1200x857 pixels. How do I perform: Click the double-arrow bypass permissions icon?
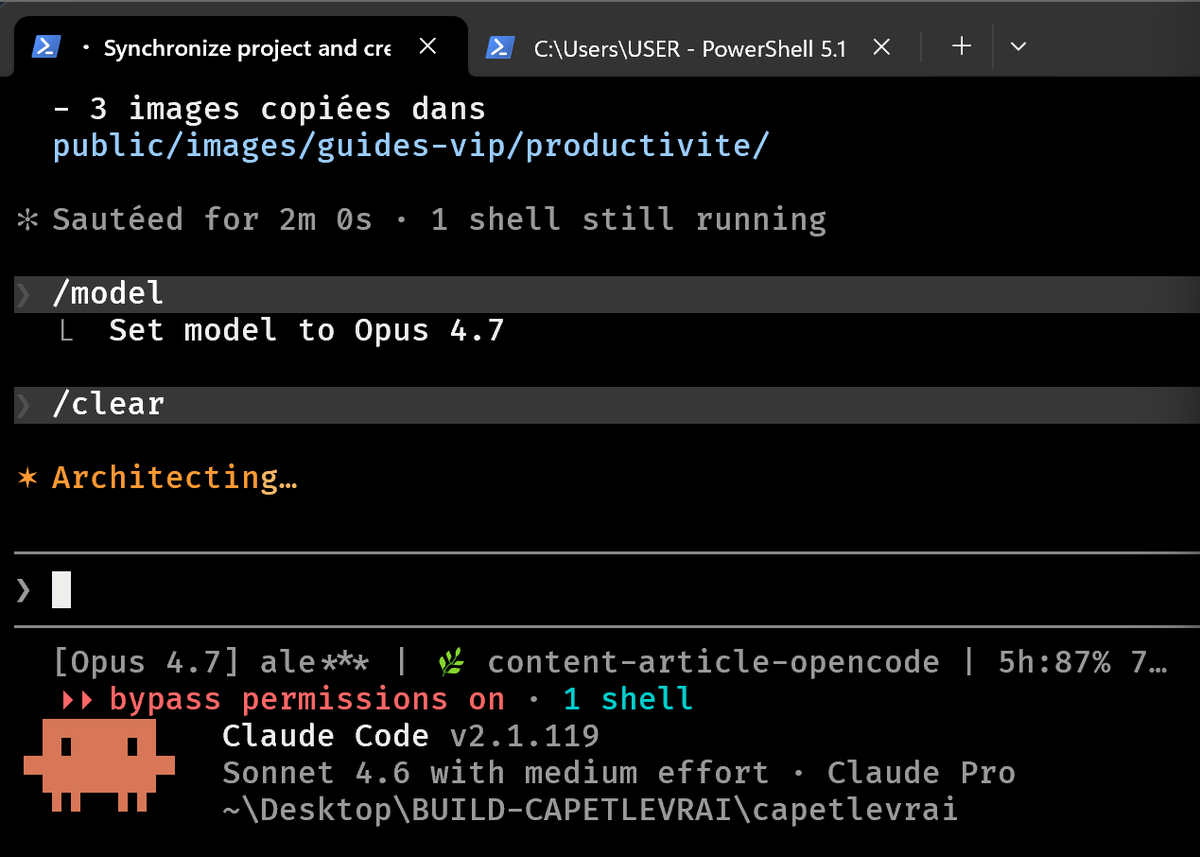(77, 700)
